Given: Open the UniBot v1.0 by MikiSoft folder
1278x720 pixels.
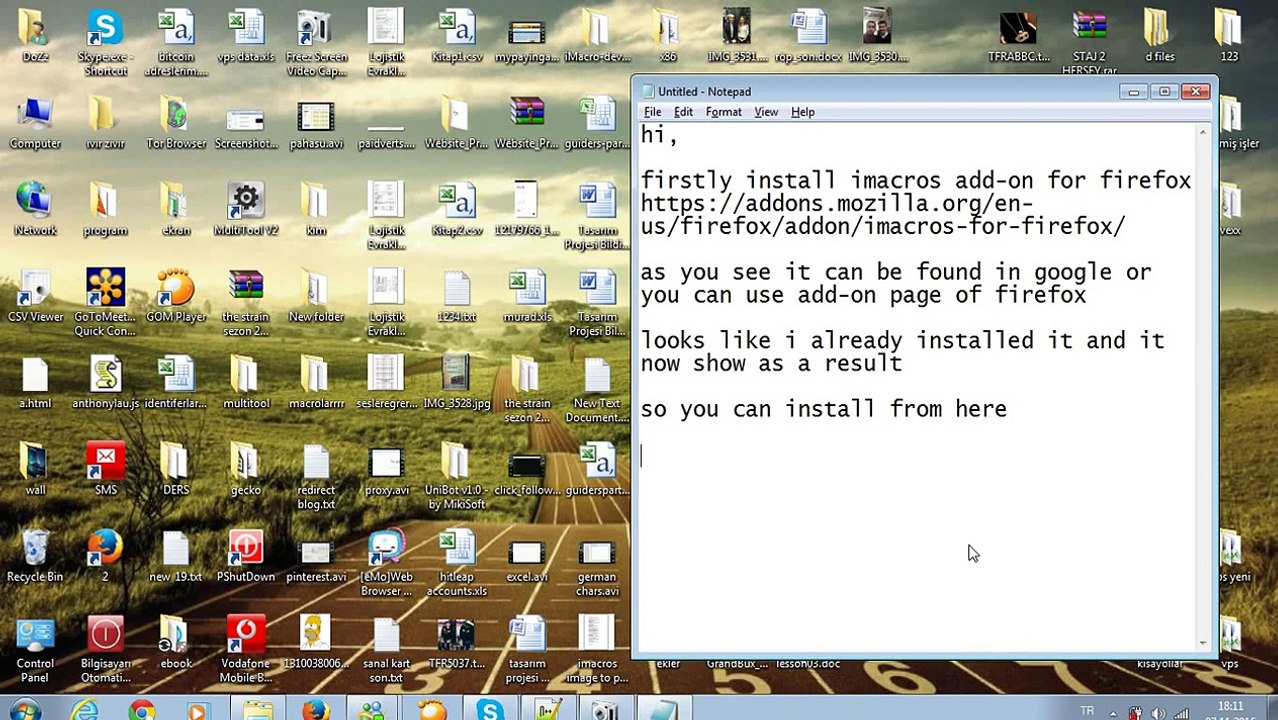Looking at the screenshot, I should (x=456, y=476).
